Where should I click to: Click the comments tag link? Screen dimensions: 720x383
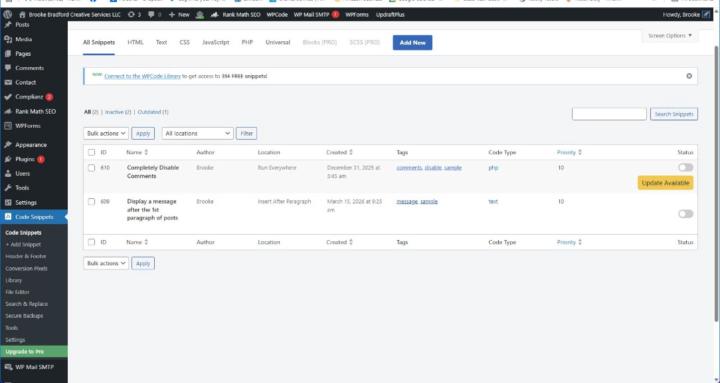click(409, 168)
